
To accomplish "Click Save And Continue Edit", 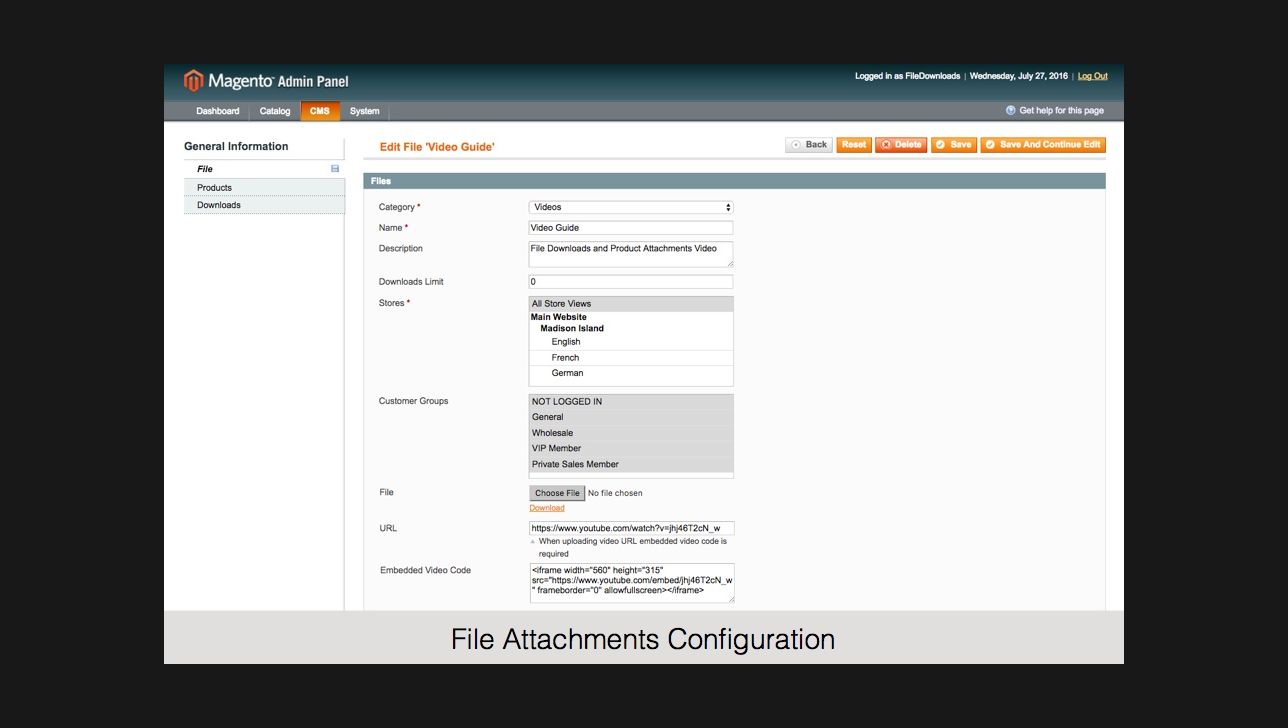I will pos(1043,145).
